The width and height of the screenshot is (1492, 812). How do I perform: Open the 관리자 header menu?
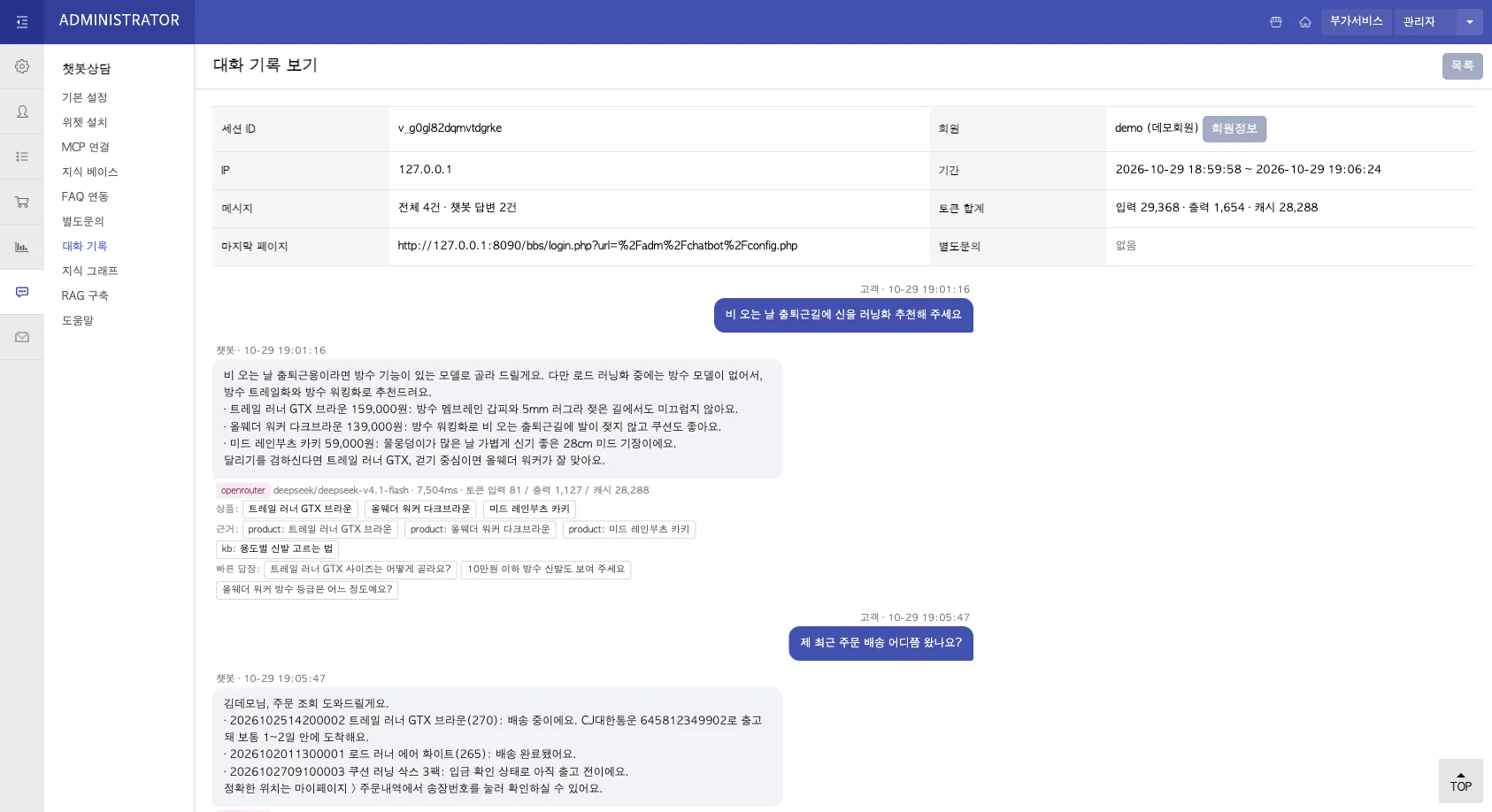pos(1425,22)
